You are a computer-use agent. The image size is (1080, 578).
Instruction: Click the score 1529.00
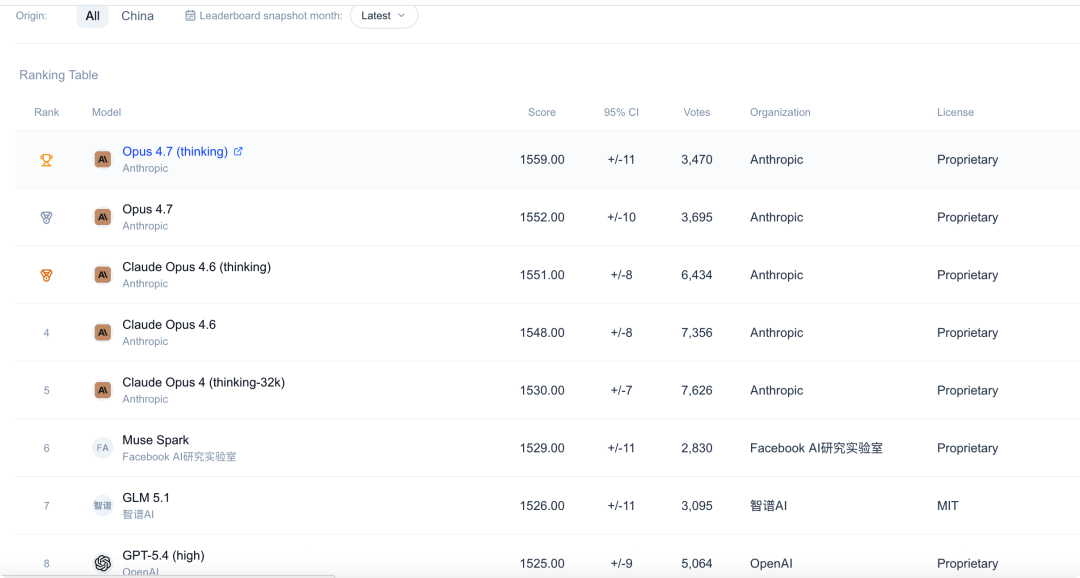(542, 448)
